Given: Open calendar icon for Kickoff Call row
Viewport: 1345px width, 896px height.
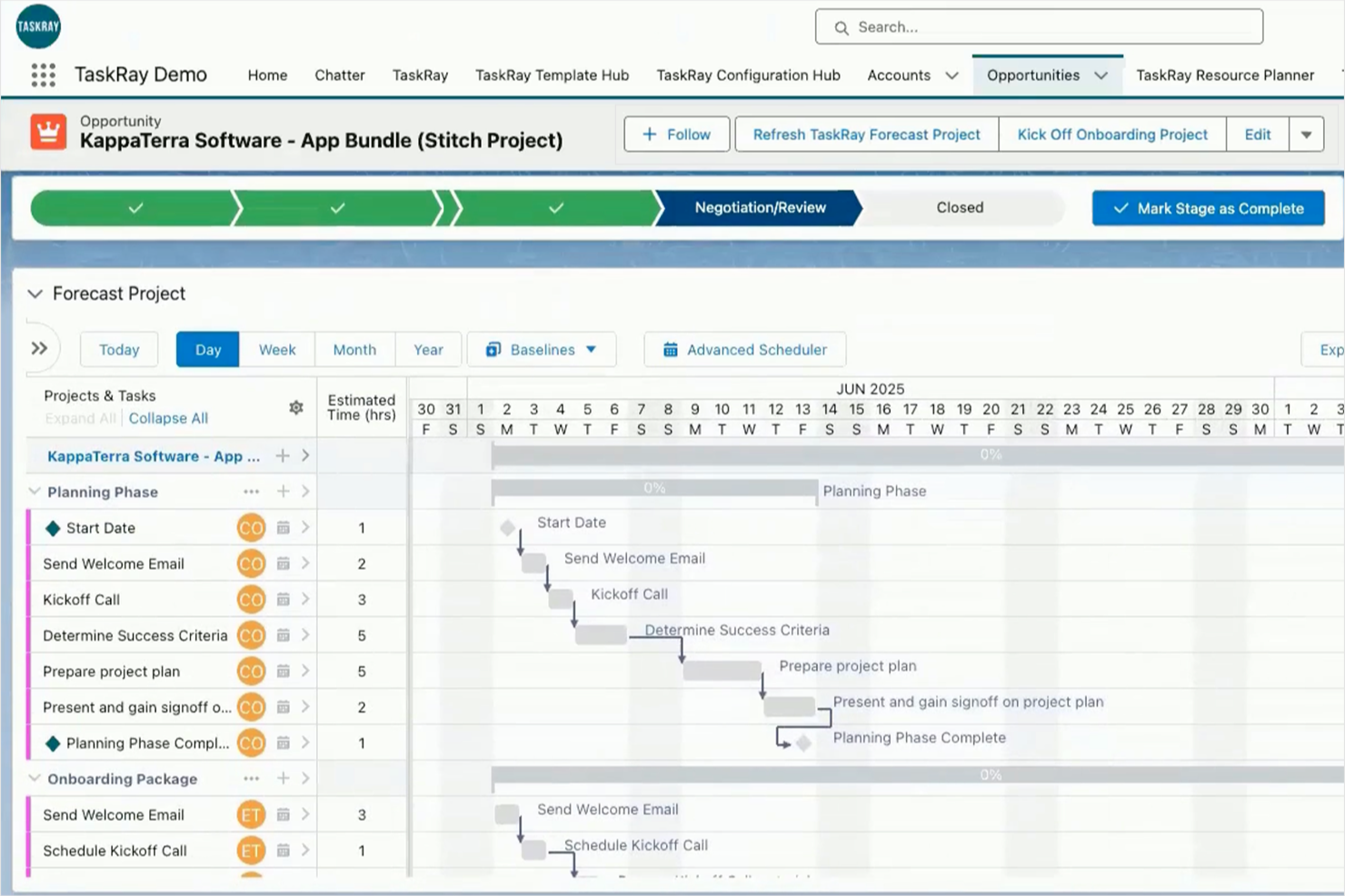Looking at the screenshot, I should (283, 599).
